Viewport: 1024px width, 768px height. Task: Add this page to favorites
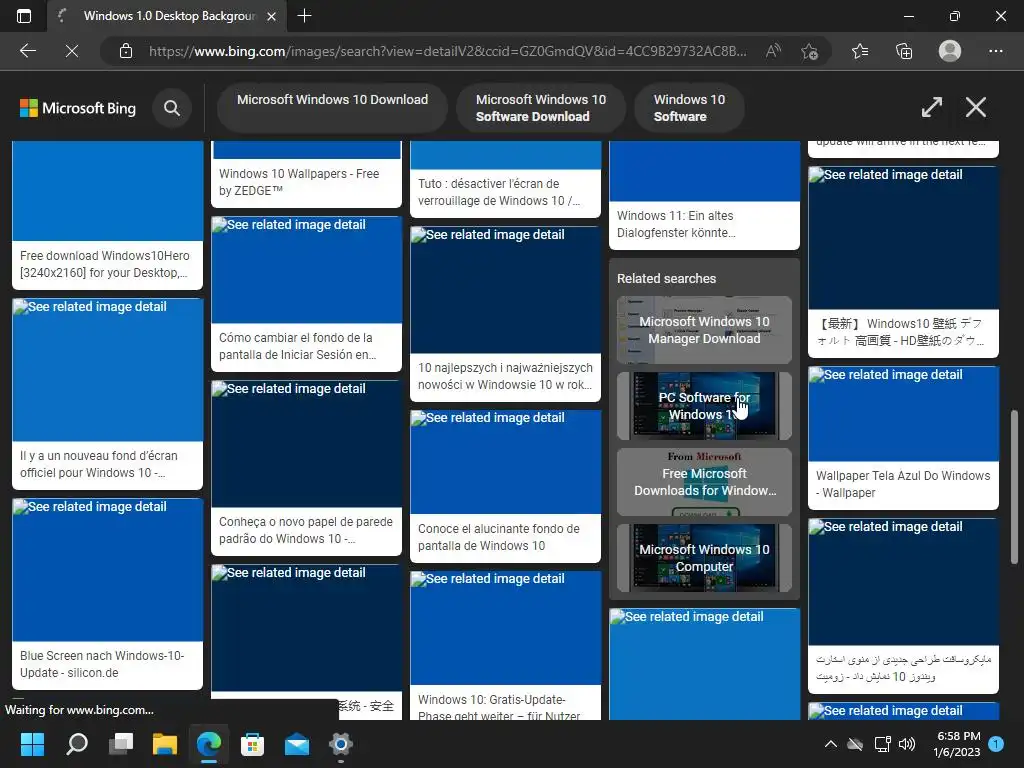tap(810, 51)
